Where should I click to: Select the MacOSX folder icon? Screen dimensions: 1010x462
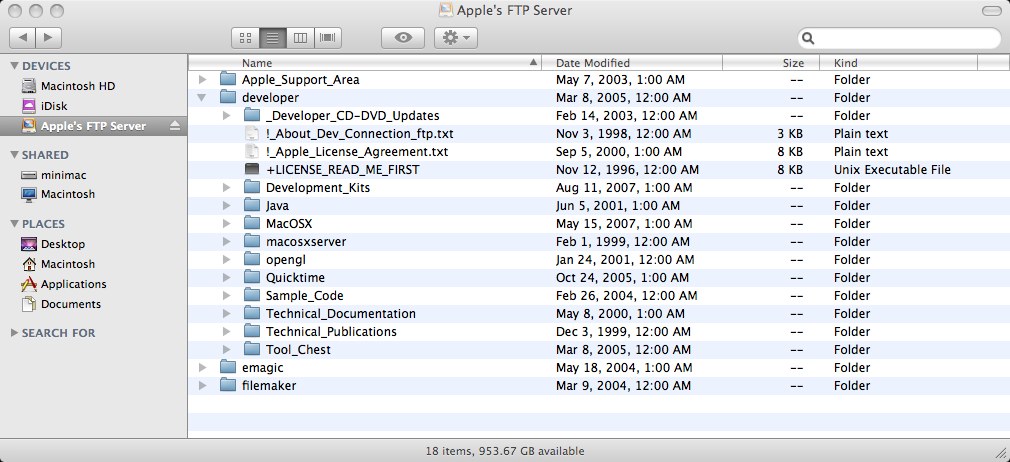click(x=252, y=224)
